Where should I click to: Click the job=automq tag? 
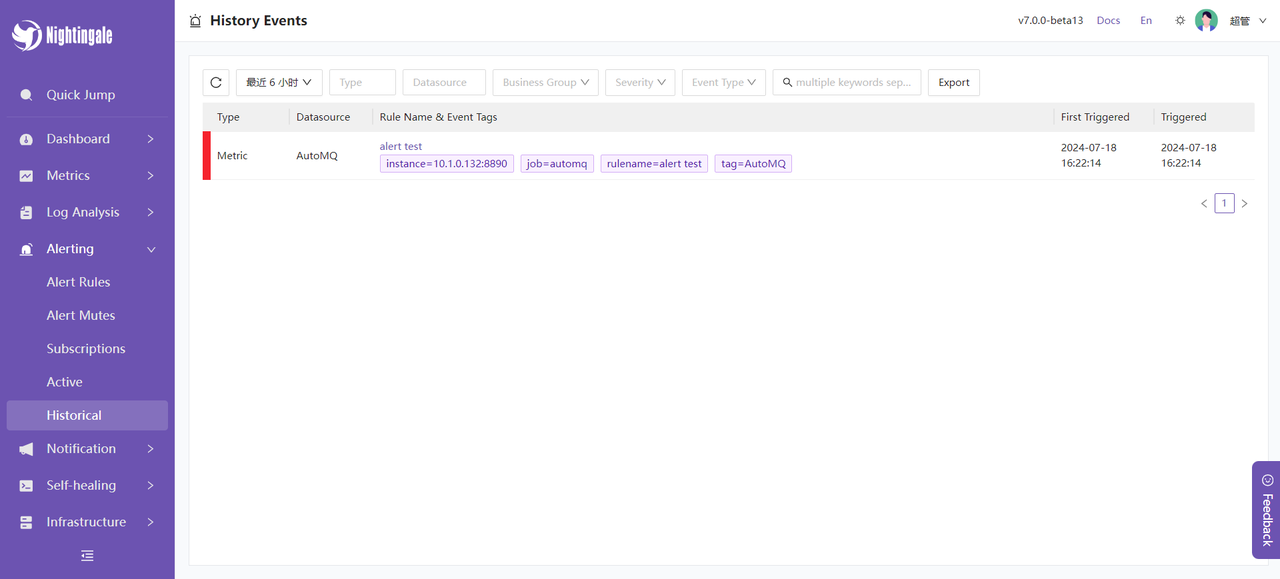557,164
